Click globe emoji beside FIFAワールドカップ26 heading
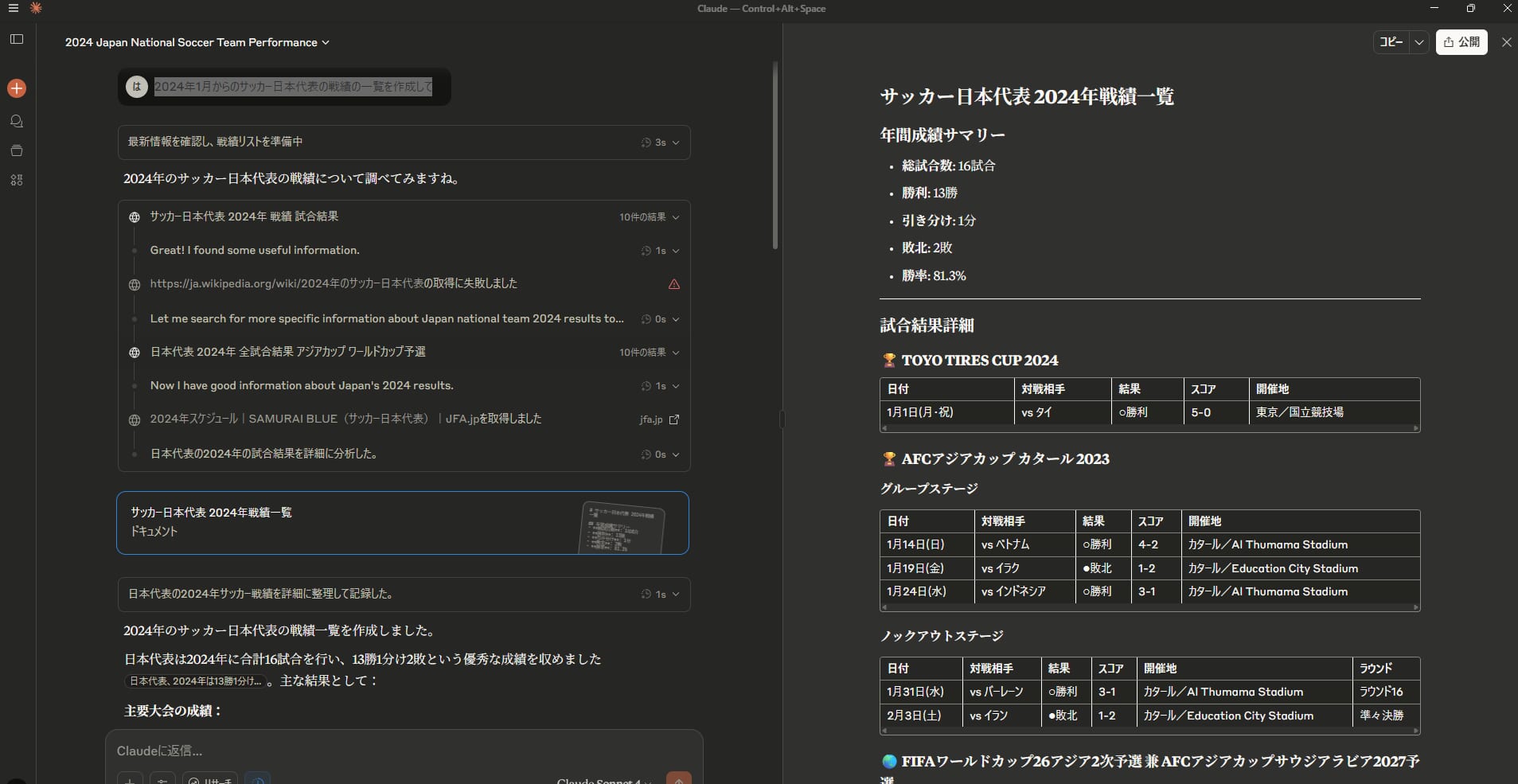This screenshot has height=784, width=1518. 889,762
